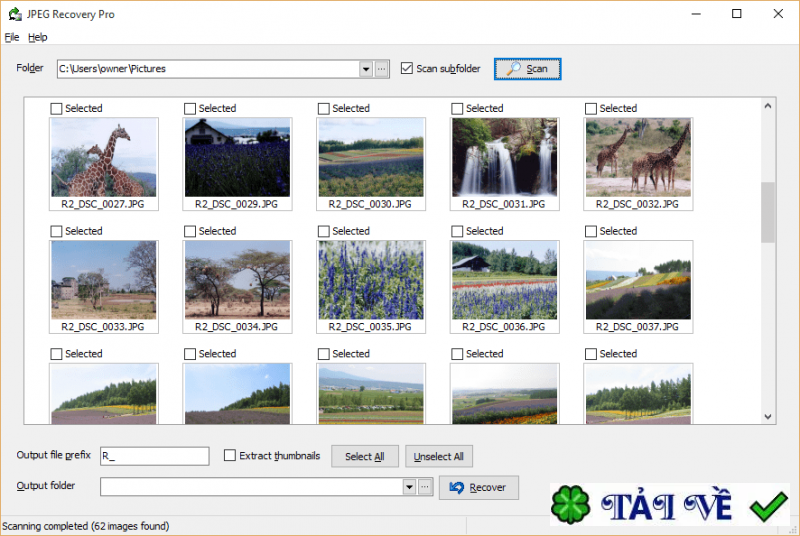
Task: Open the Help menu
Action: coord(38,37)
